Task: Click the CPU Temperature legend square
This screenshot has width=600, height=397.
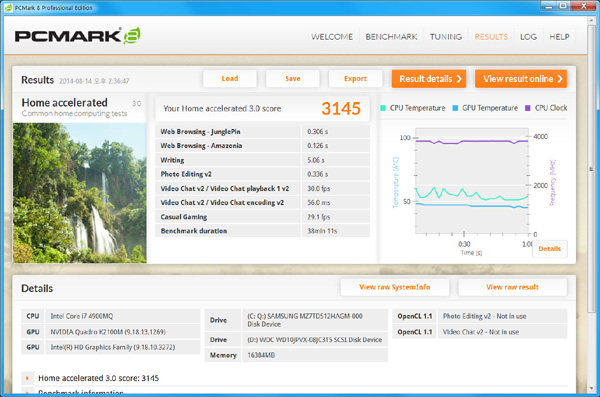Action: 383,108
